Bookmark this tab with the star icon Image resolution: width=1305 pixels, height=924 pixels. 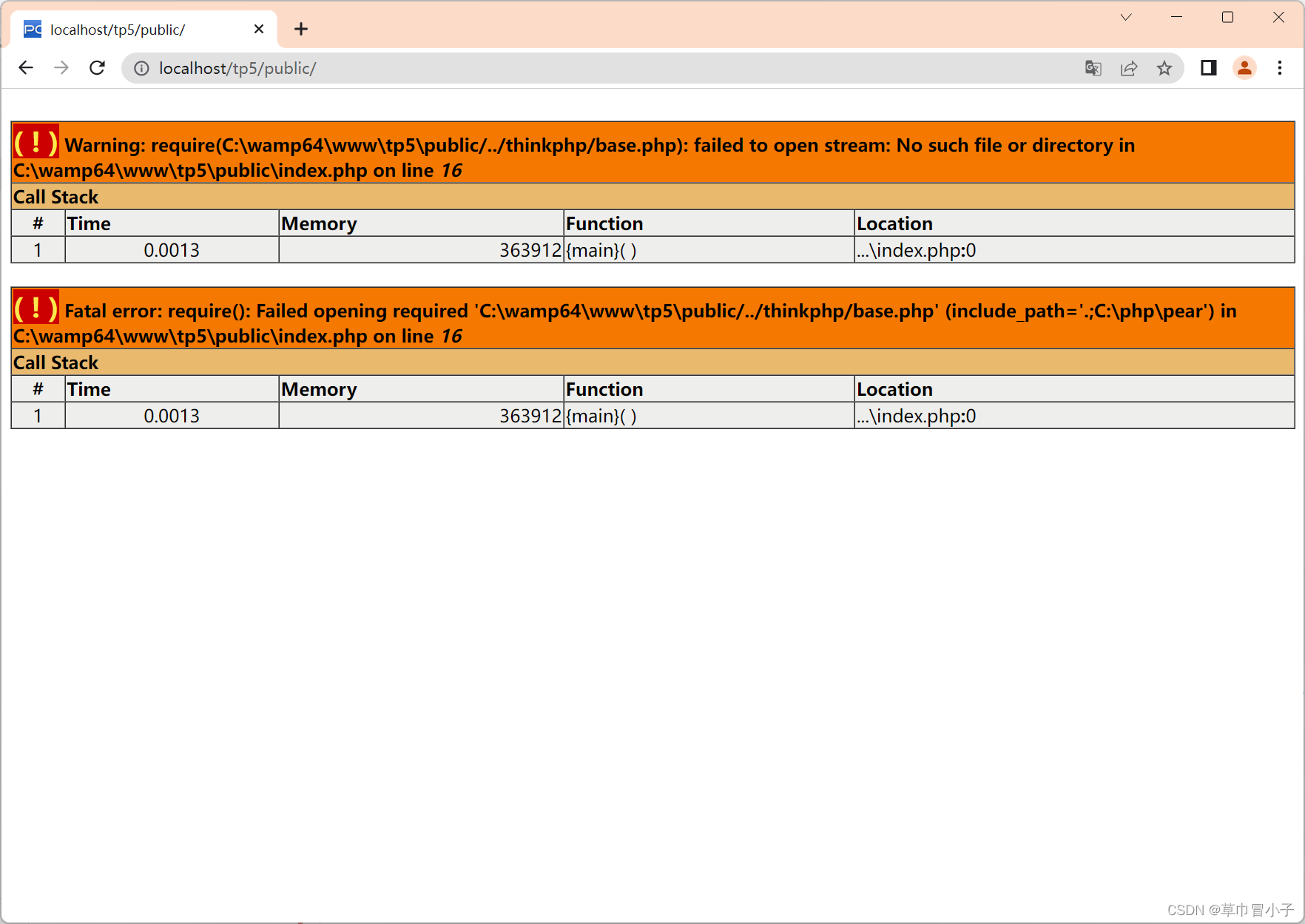1164,68
